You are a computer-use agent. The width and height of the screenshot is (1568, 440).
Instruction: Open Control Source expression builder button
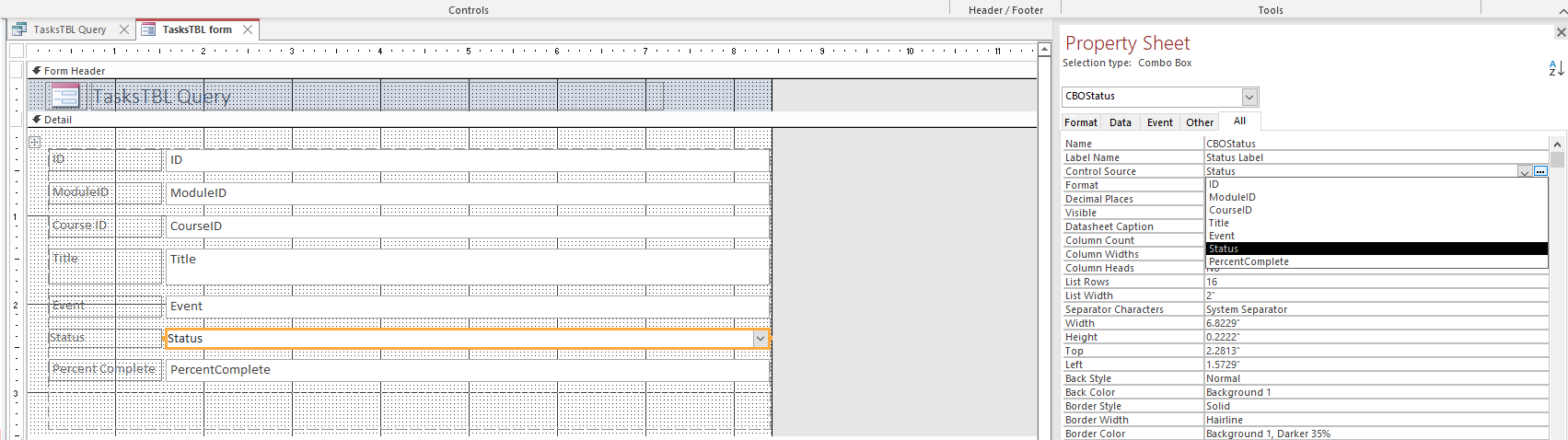tap(1540, 171)
